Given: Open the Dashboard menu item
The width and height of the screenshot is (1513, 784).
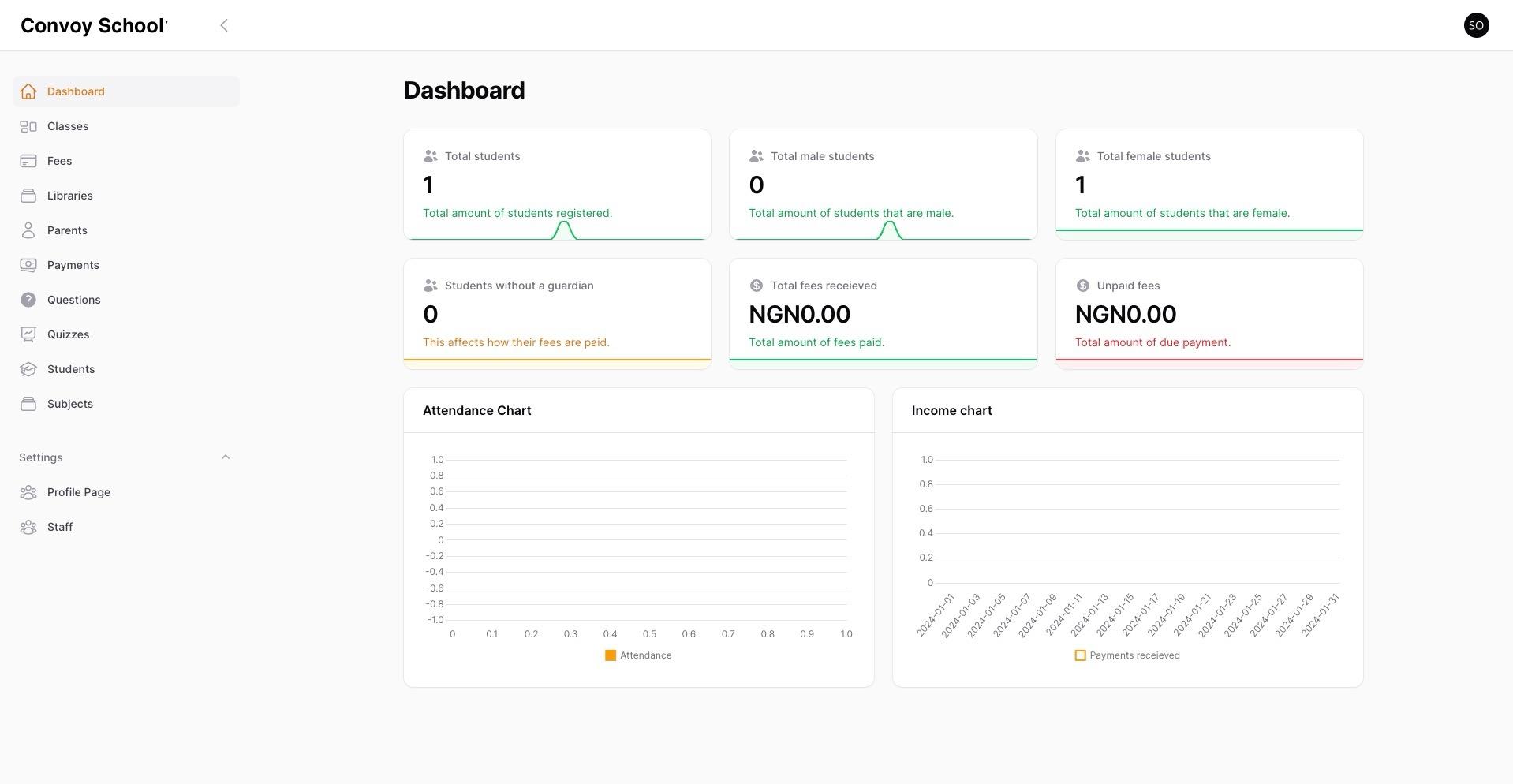Looking at the screenshot, I should click(126, 91).
